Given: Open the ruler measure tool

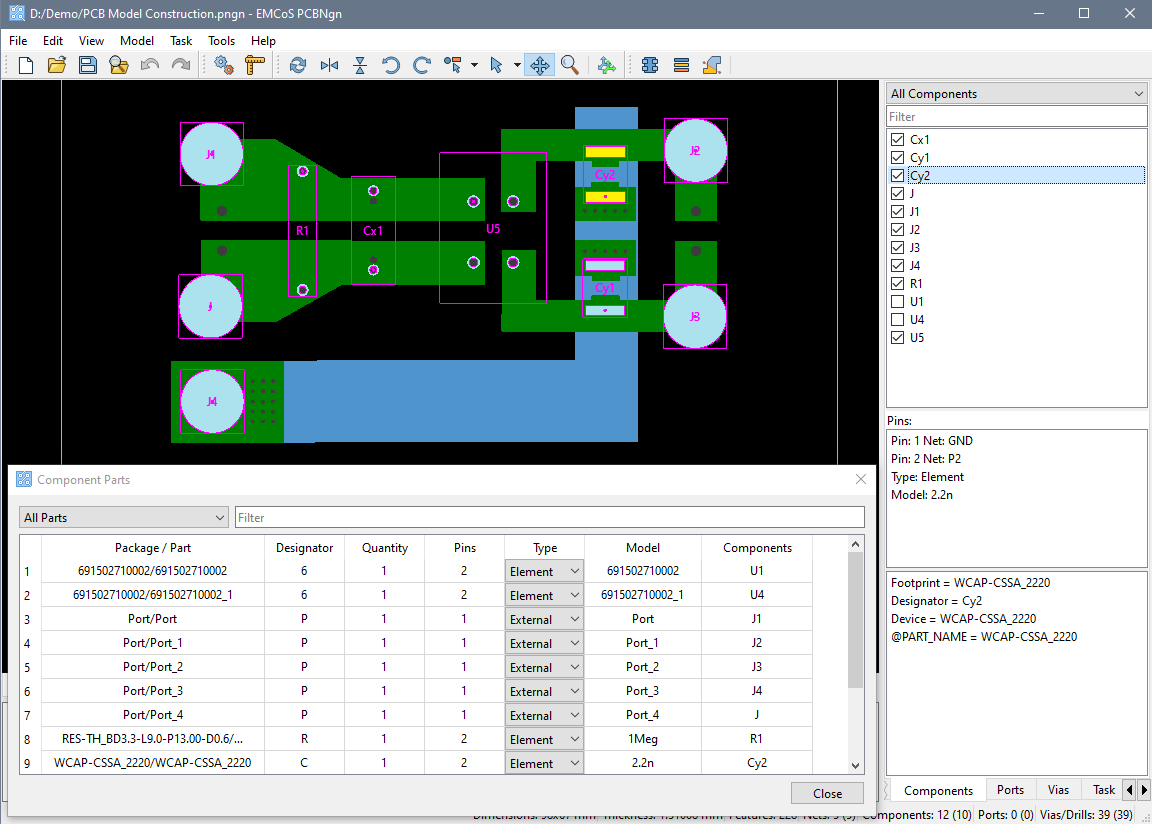Looking at the screenshot, I should click(x=255, y=65).
